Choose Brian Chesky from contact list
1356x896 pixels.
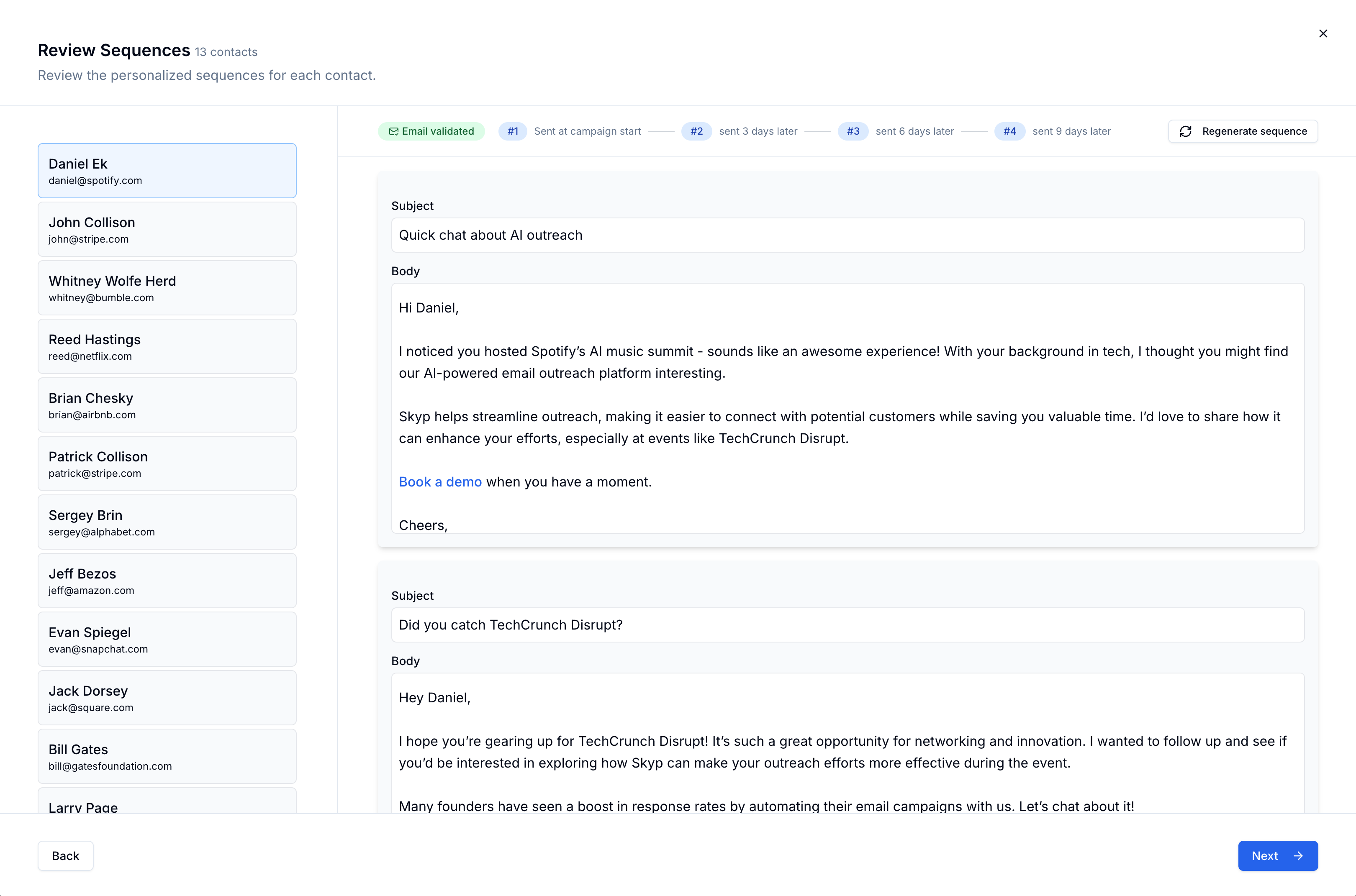(167, 405)
